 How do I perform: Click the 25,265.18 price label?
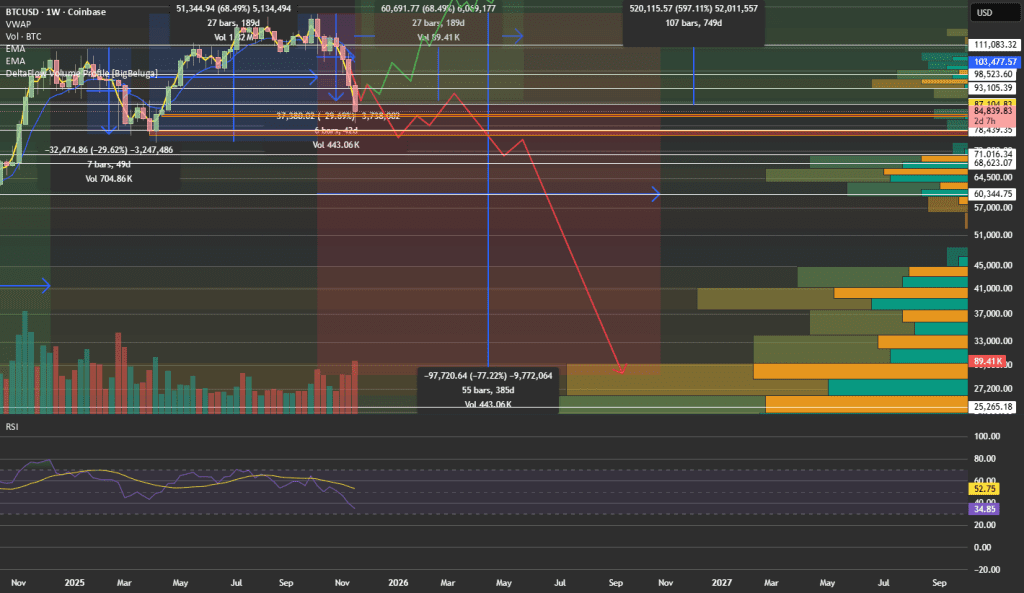click(994, 407)
